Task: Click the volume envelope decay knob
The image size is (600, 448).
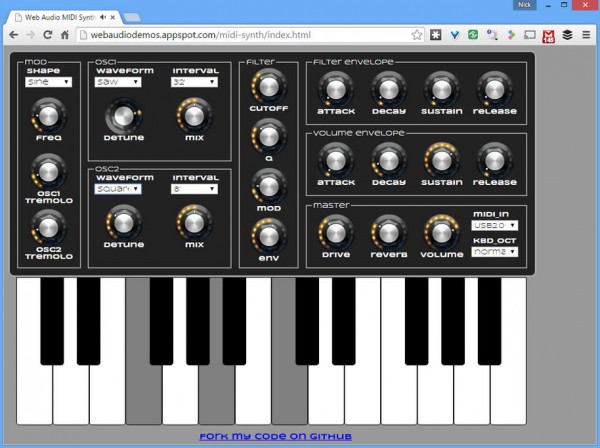Action: pyautogui.click(x=389, y=161)
